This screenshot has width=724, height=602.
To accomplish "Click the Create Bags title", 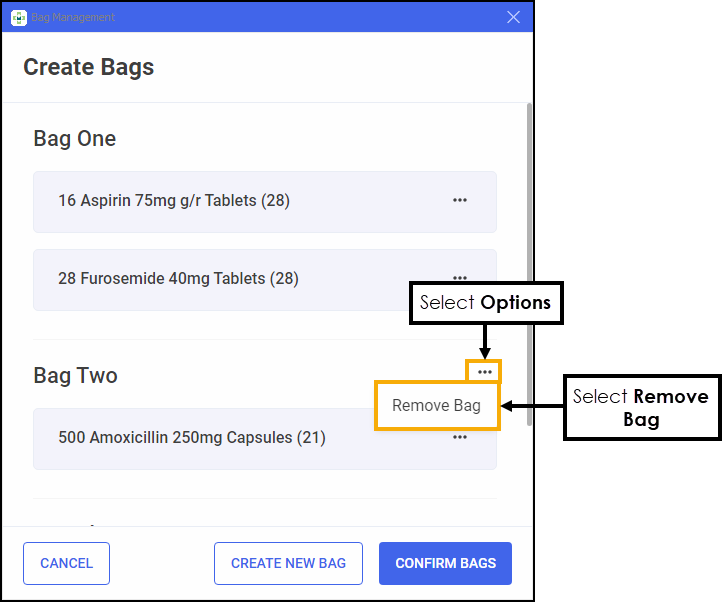I will click(89, 68).
